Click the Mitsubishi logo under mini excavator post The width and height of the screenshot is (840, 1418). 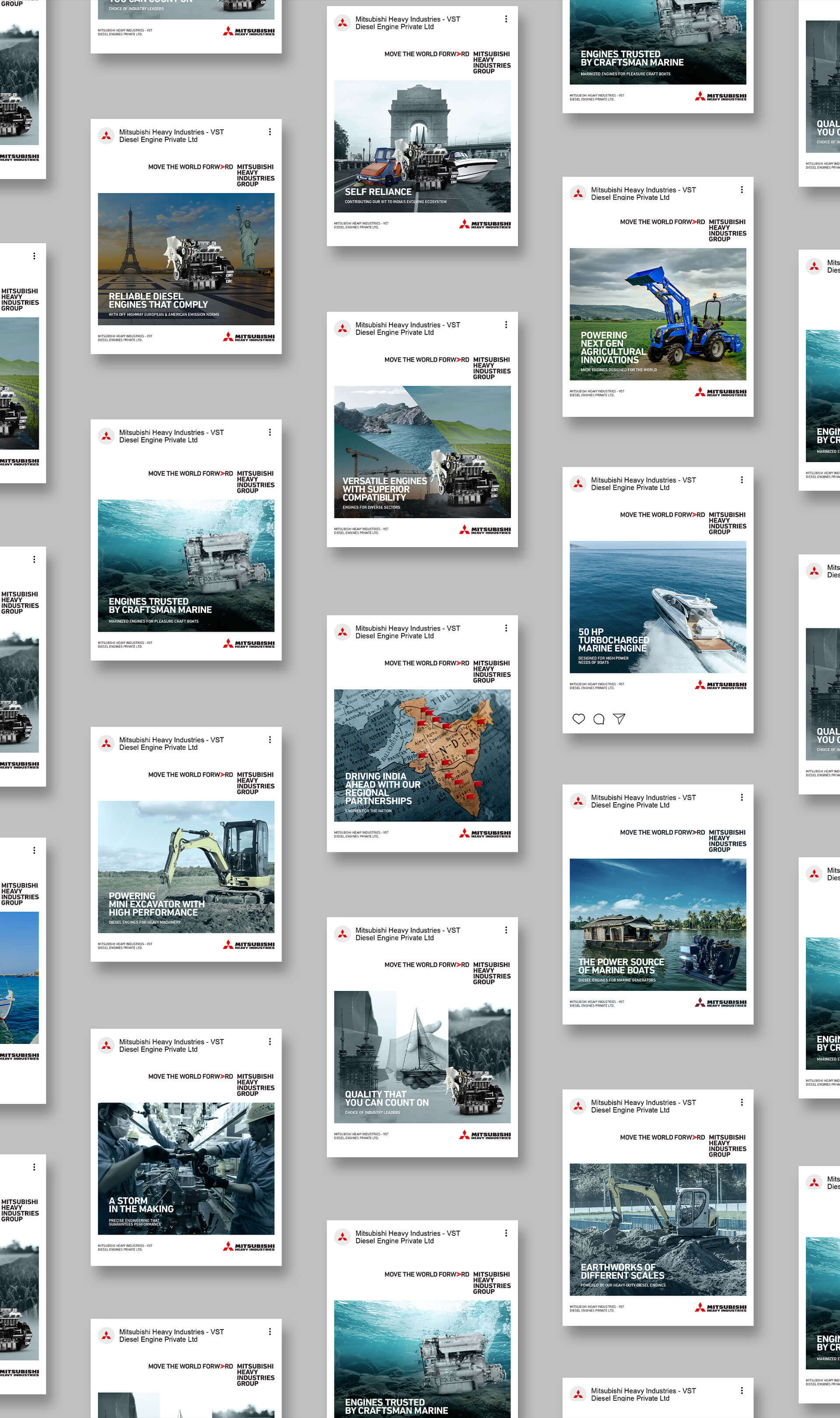[x=248, y=944]
